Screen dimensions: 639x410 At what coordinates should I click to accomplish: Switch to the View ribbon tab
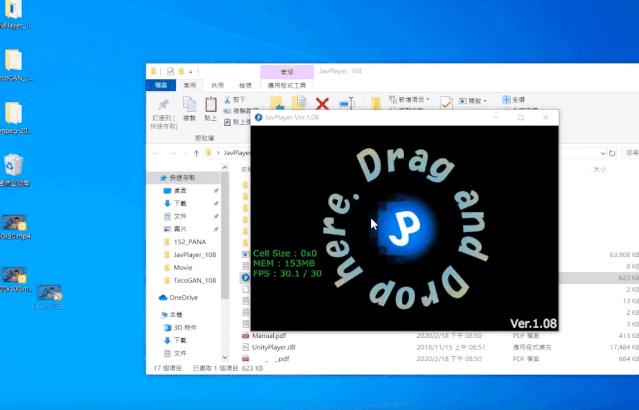[x=245, y=85]
